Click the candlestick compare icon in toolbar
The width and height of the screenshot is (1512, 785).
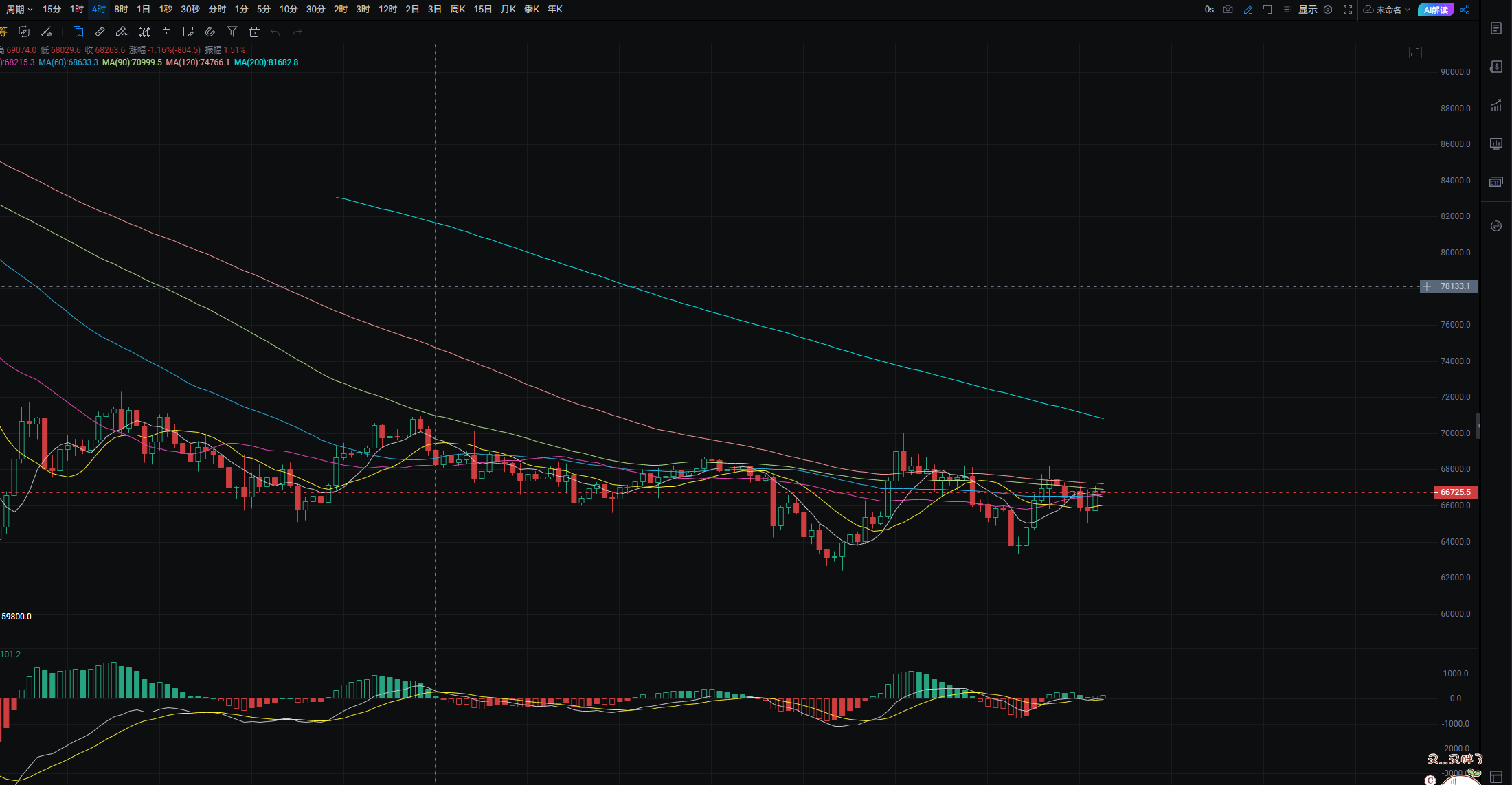144,32
